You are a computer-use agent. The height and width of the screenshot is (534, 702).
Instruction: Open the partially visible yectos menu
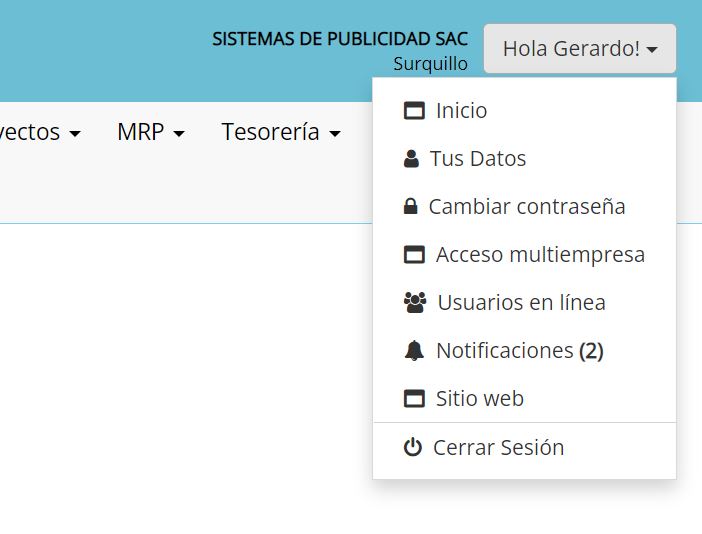click(40, 132)
